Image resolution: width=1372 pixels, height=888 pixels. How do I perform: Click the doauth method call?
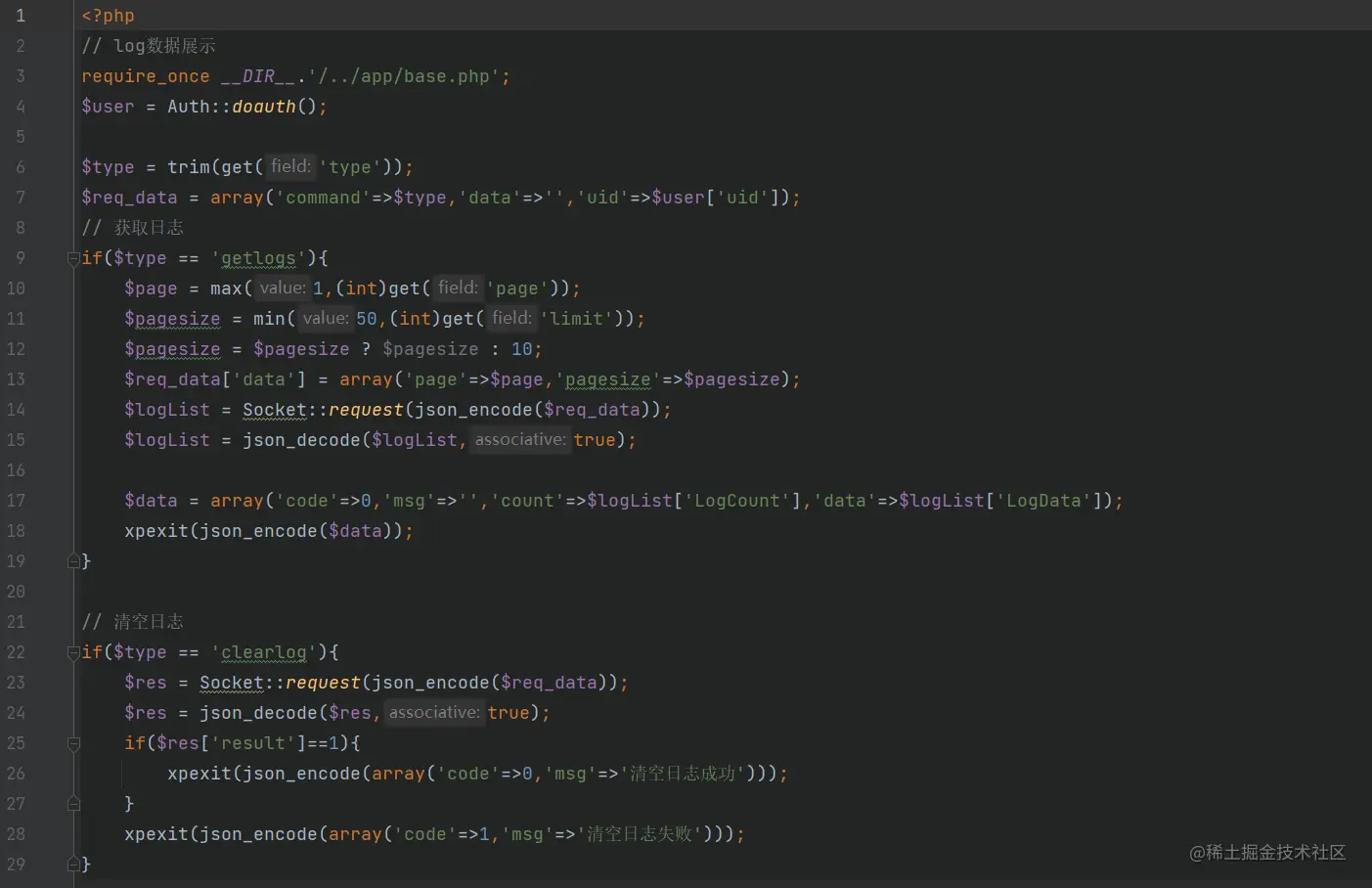click(264, 107)
